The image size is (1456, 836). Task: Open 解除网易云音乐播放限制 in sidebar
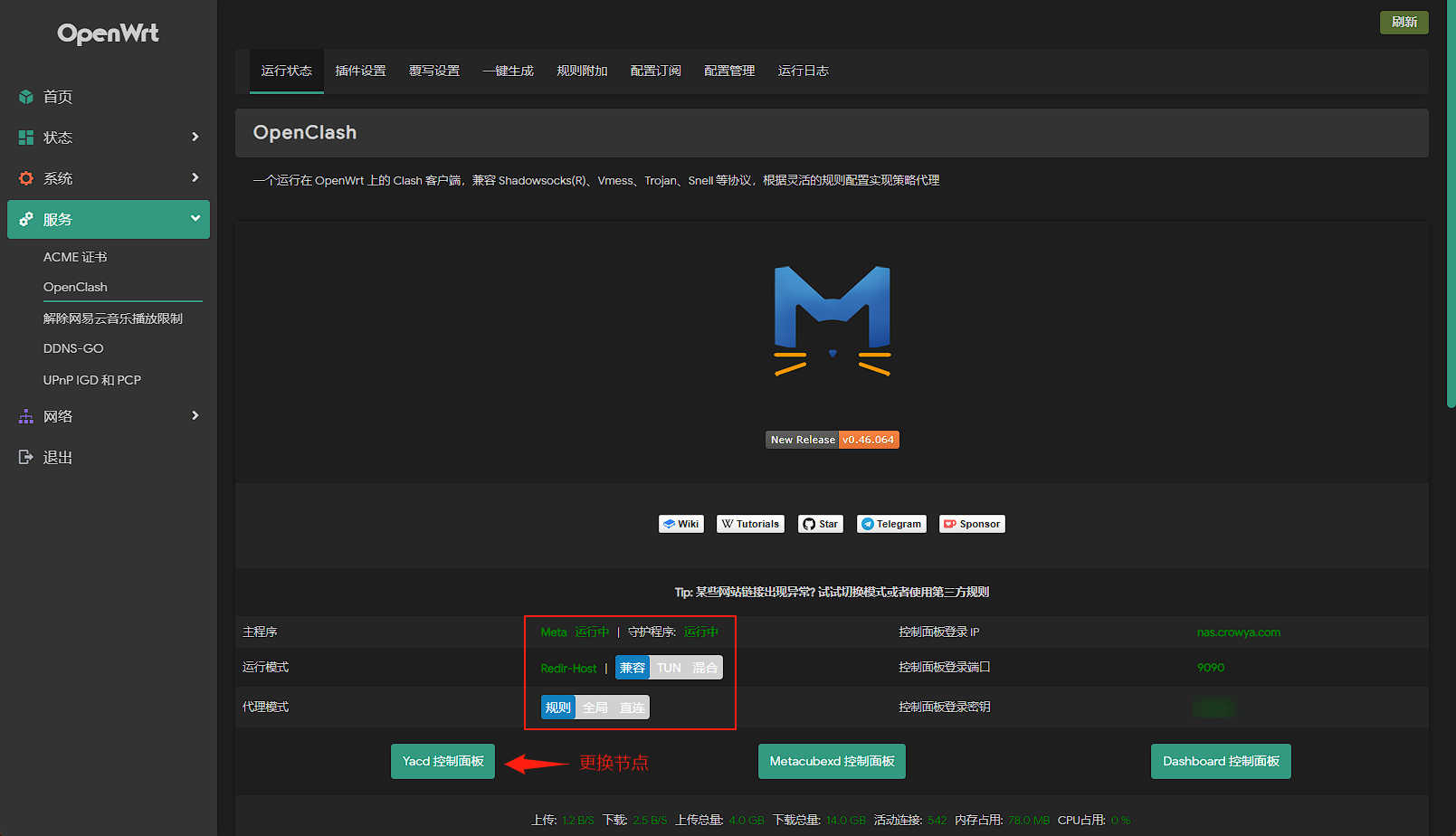pos(113,318)
